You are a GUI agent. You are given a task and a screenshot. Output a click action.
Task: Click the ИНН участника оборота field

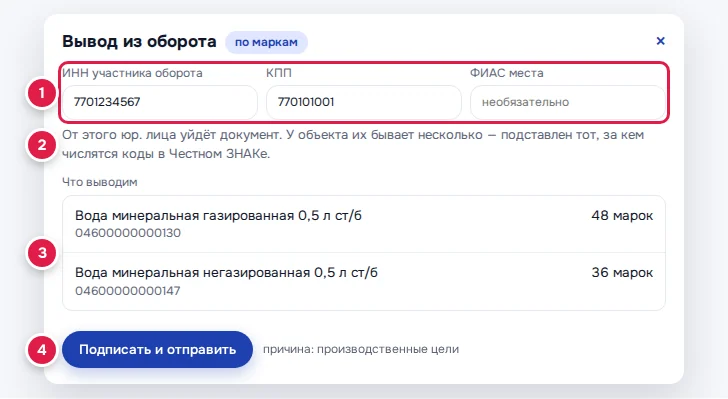pos(160,102)
